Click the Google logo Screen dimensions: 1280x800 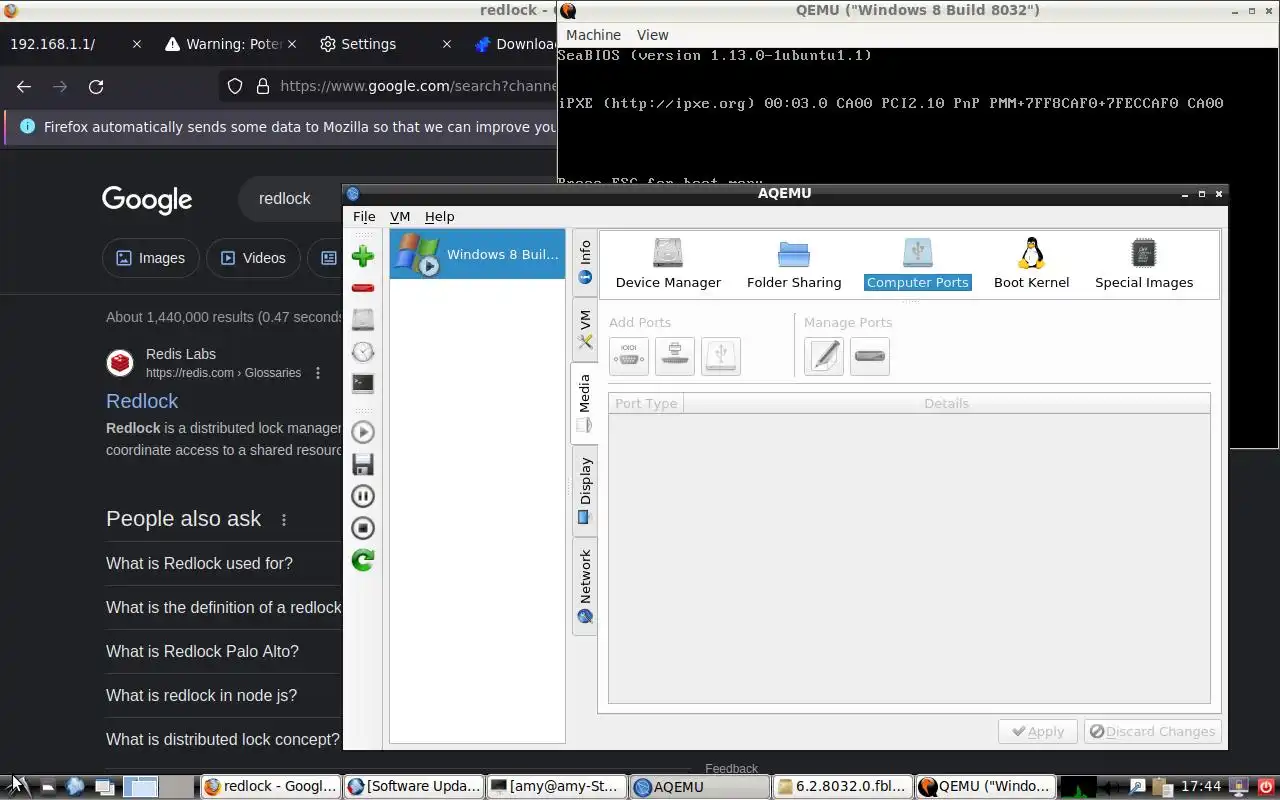pos(147,200)
